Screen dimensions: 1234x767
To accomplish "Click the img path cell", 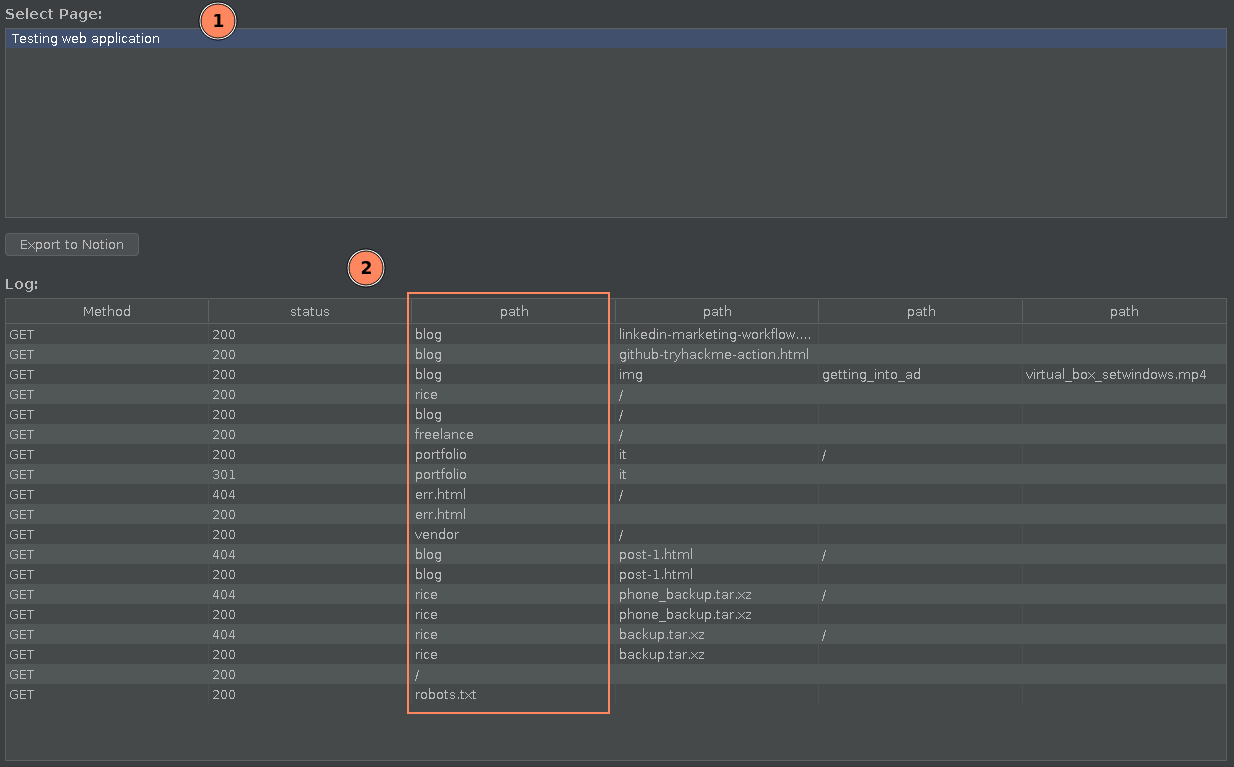I will point(631,375).
